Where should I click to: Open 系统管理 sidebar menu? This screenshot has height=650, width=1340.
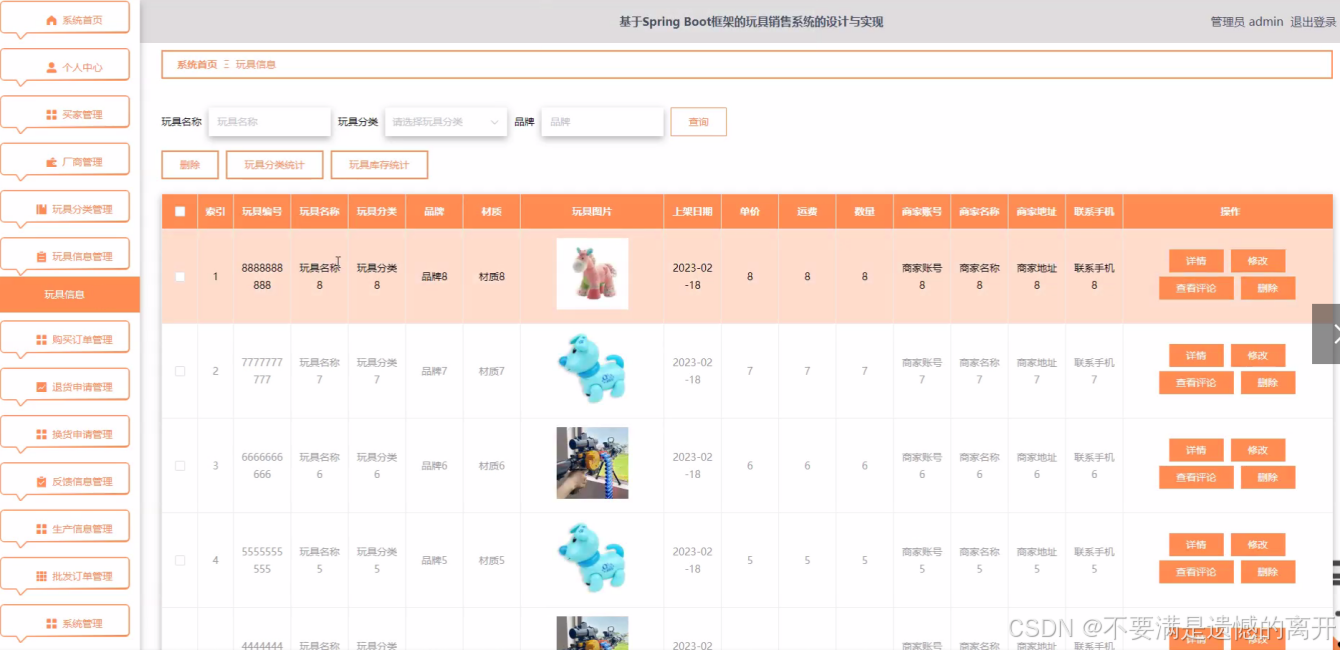click(x=65, y=623)
